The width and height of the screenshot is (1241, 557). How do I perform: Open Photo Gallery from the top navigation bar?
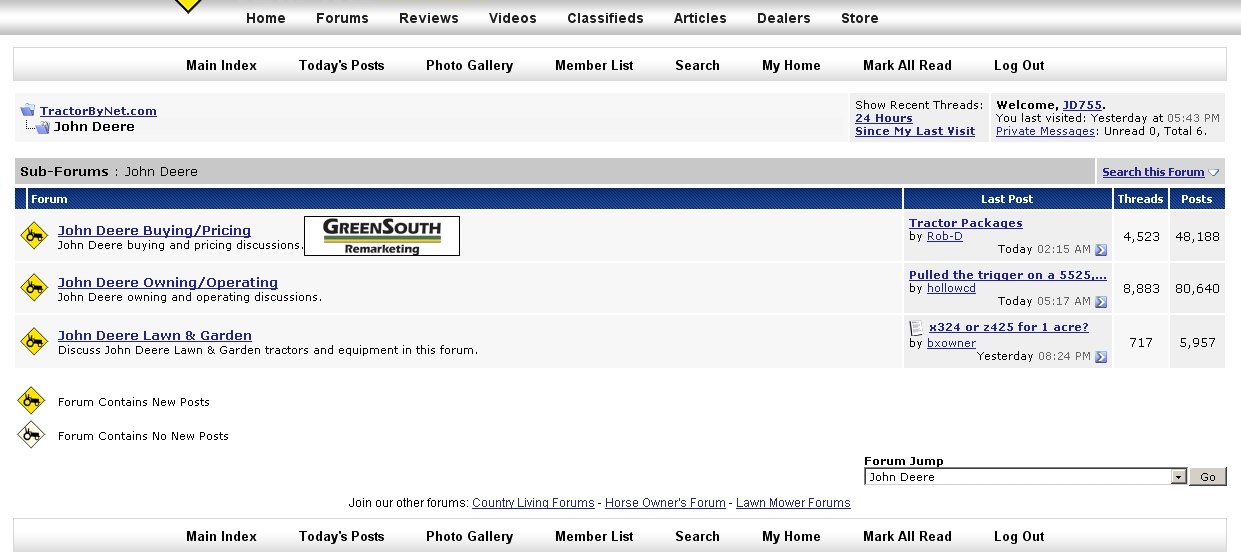469,65
